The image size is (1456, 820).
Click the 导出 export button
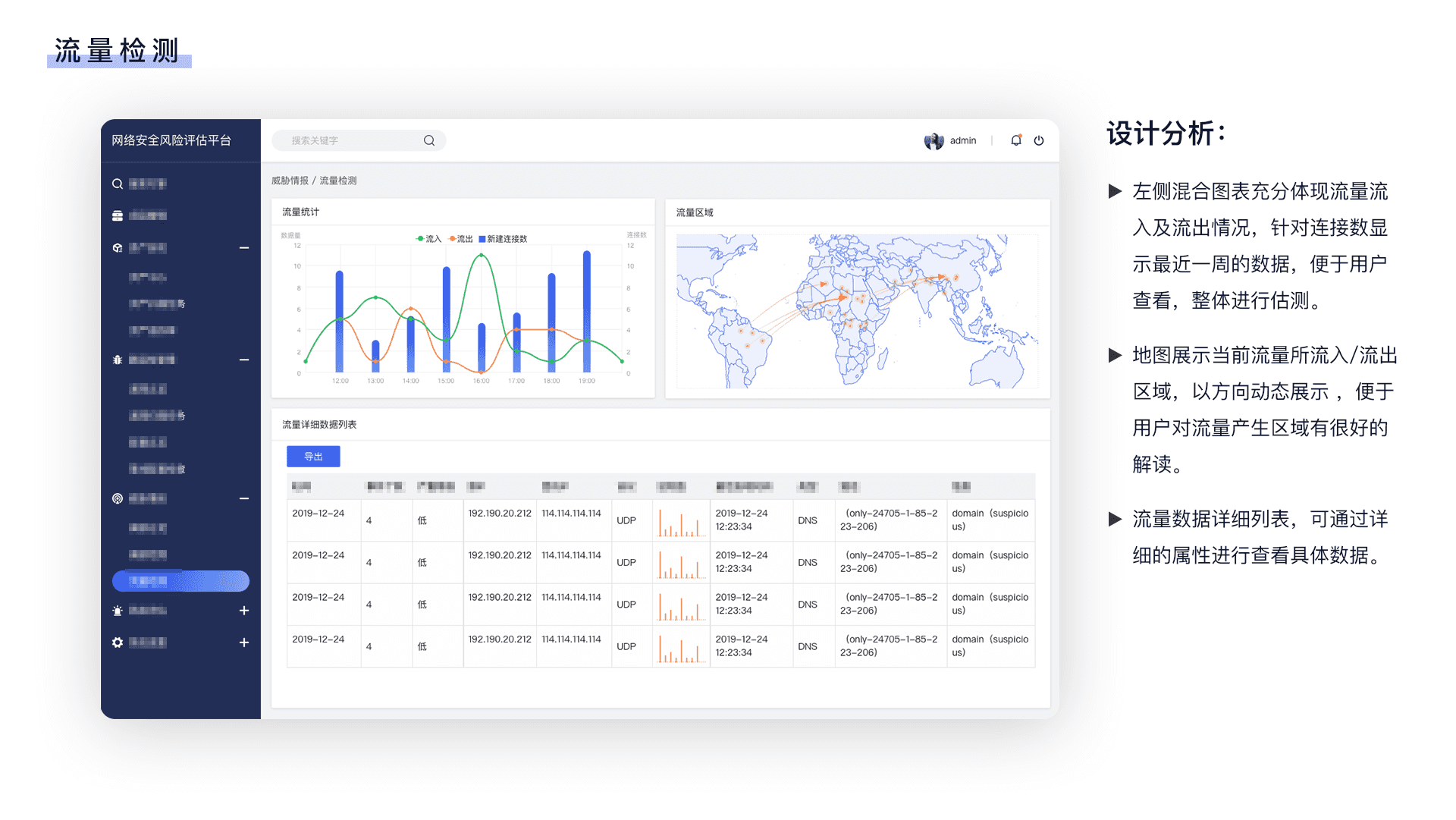tap(313, 457)
